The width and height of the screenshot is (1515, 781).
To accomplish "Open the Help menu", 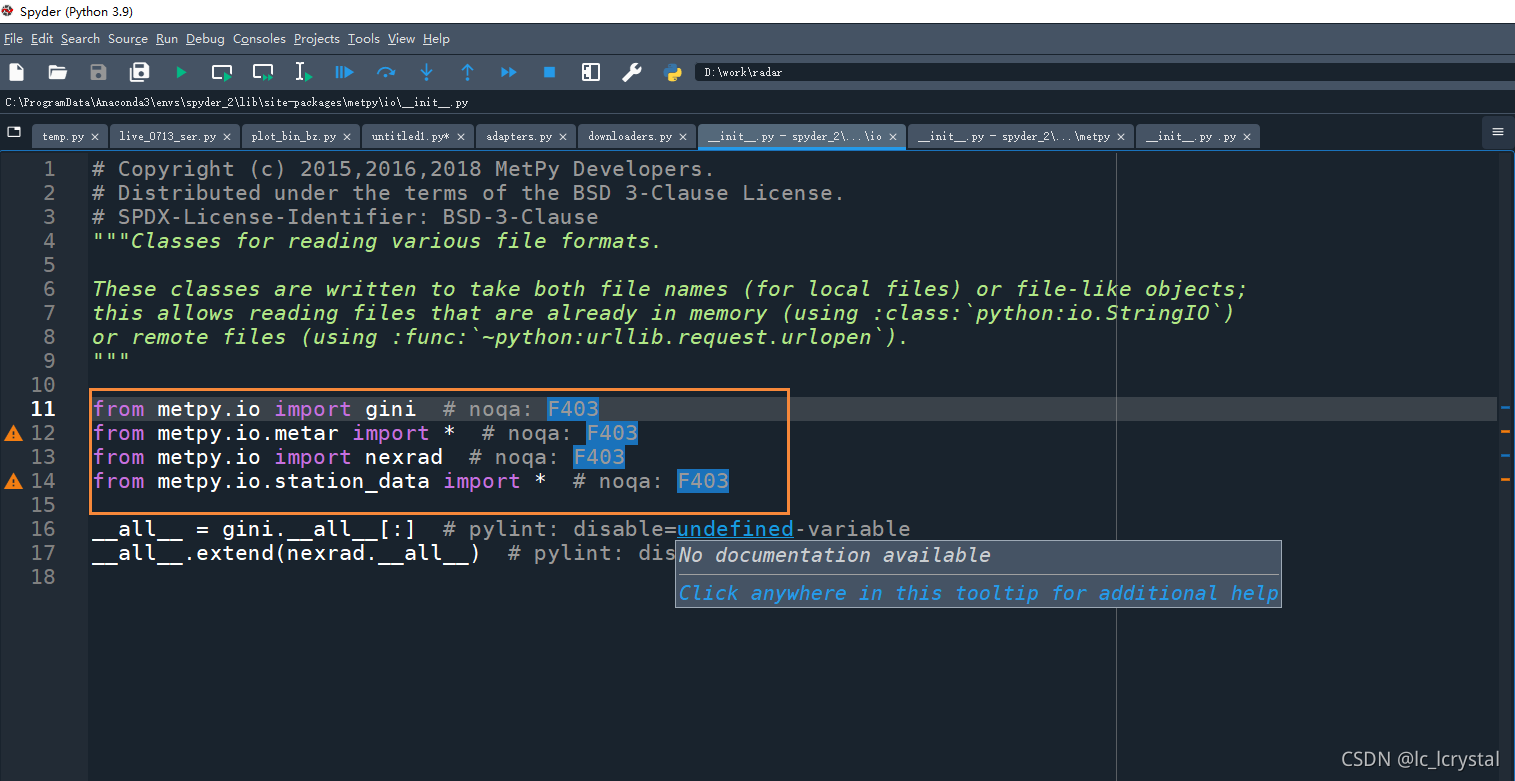I will point(436,39).
